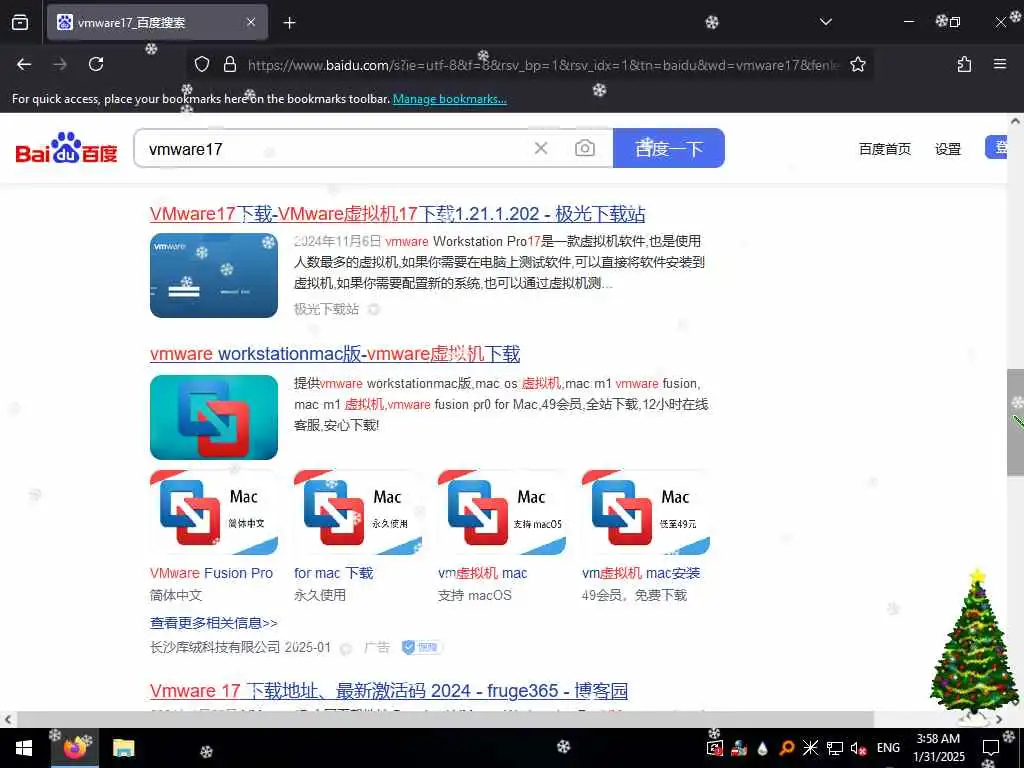Open a new tab with the plus button

pyautogui.click(x=289, y=23)
